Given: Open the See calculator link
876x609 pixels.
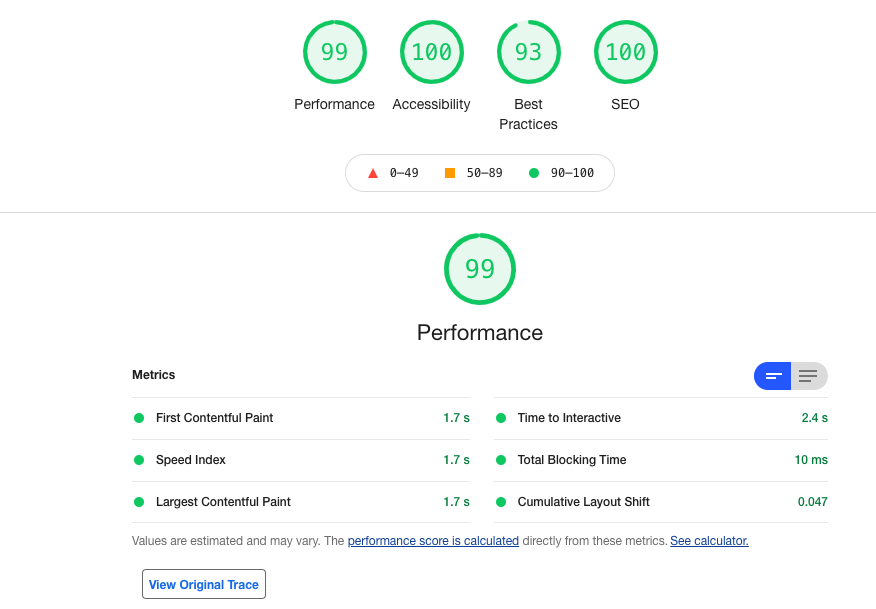Looking at the screenshot, I should pos(709,541).
